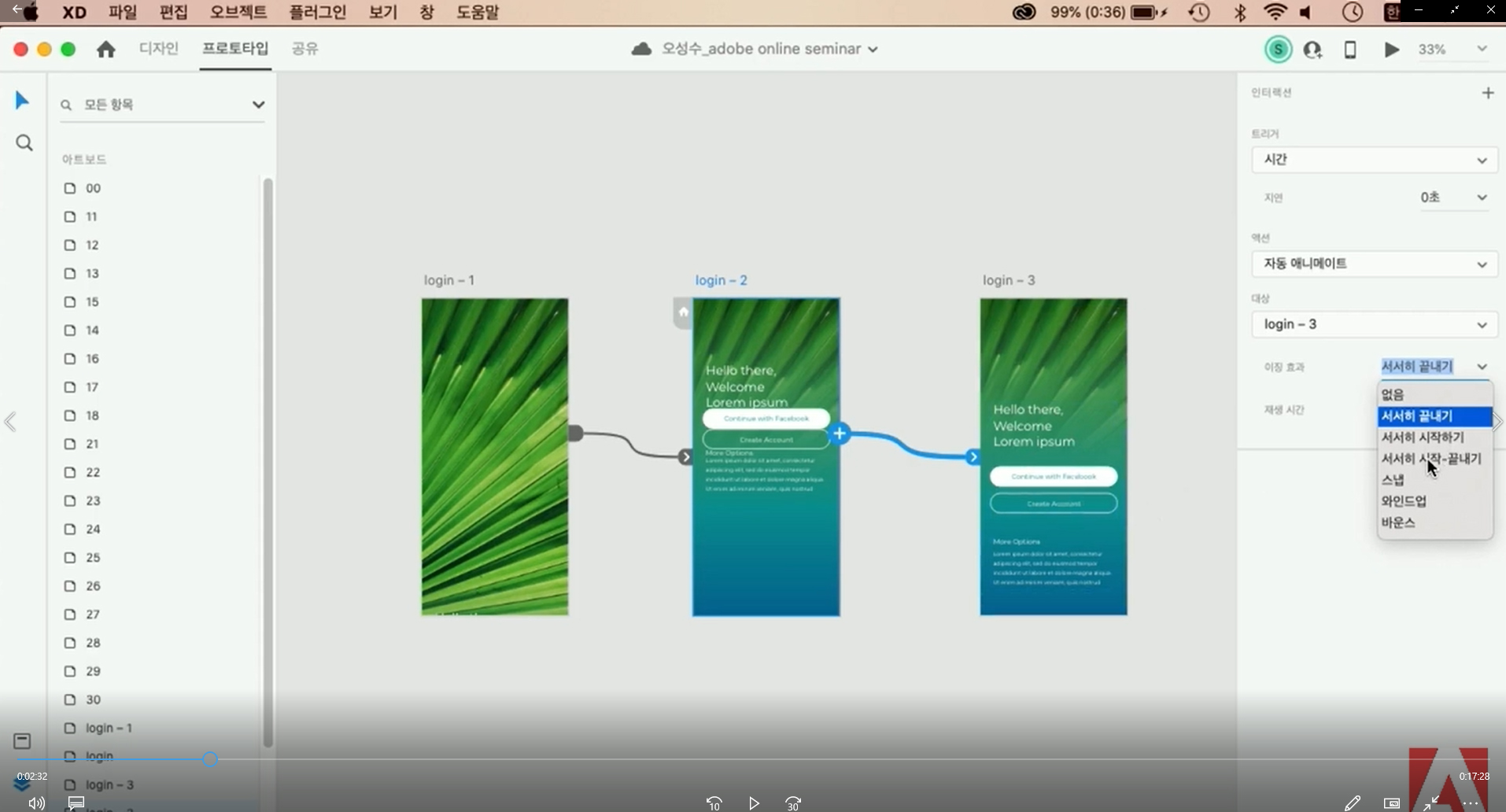Open video captions icon
This screenshot has height=812, width=1506.
(x=76, y=803)
